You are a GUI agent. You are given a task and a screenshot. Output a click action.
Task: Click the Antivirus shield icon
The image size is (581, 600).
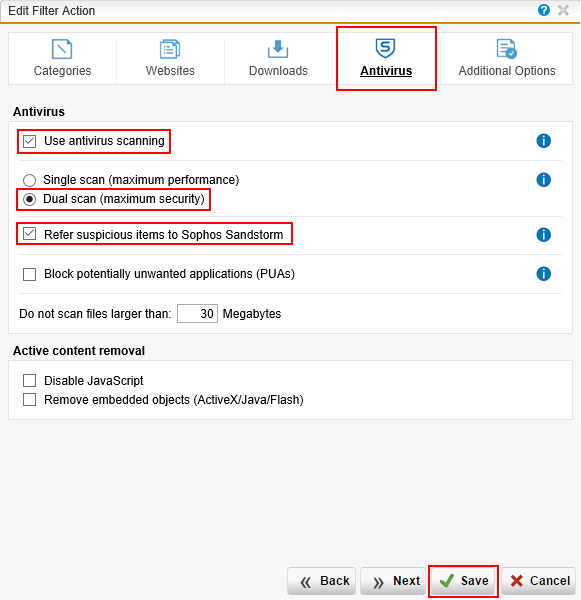point(385,48)
